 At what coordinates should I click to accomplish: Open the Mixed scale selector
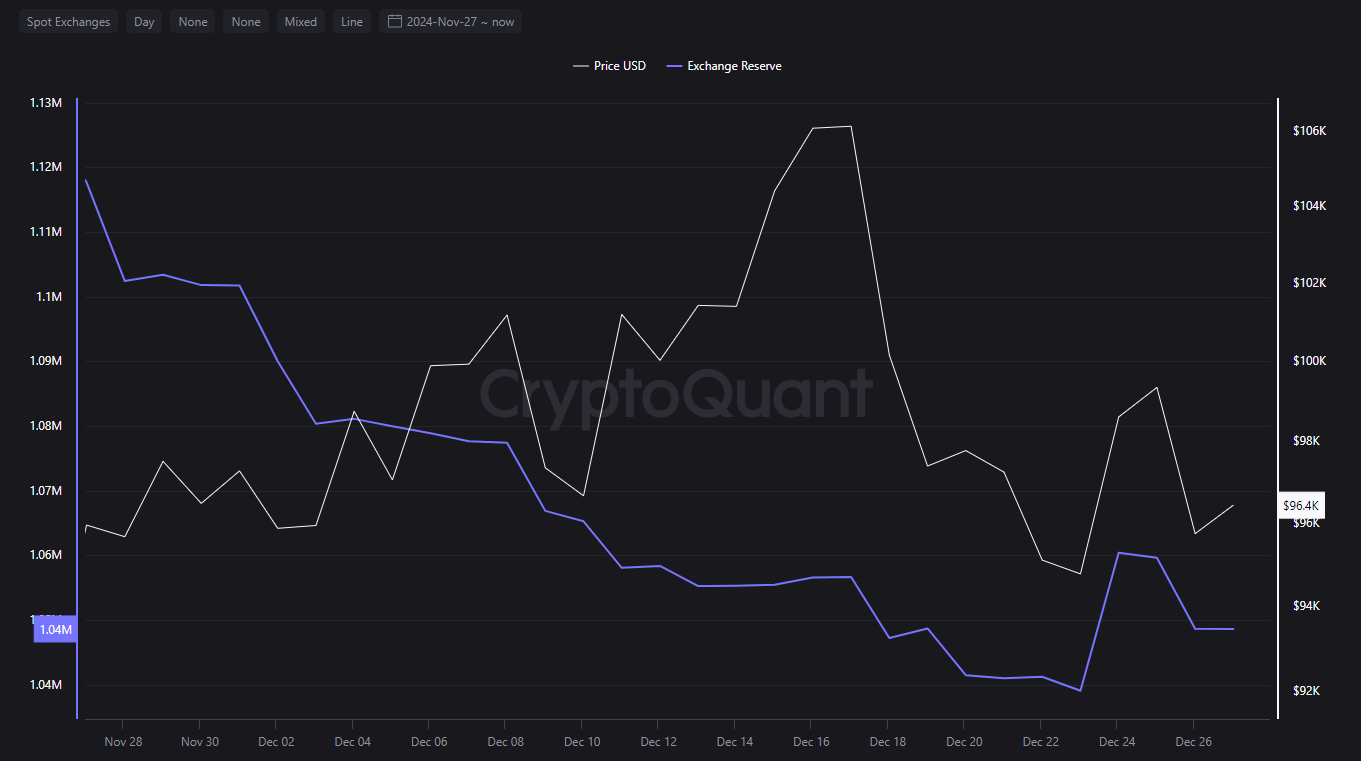pyautogui.click(x=300, y=21)
